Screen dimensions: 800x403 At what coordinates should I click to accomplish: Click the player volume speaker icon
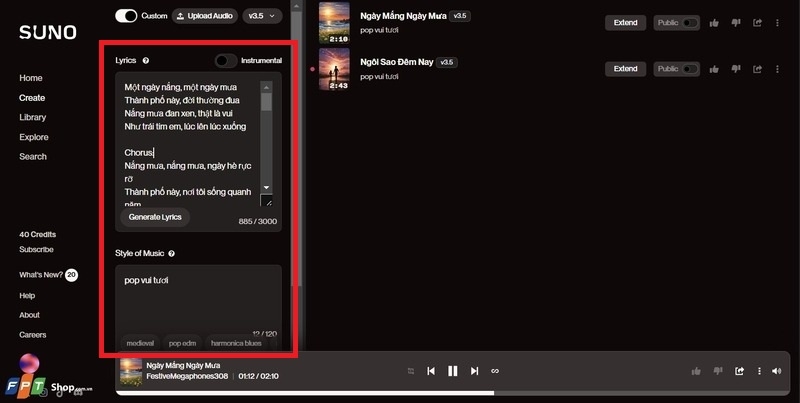(x=777, y=371)
